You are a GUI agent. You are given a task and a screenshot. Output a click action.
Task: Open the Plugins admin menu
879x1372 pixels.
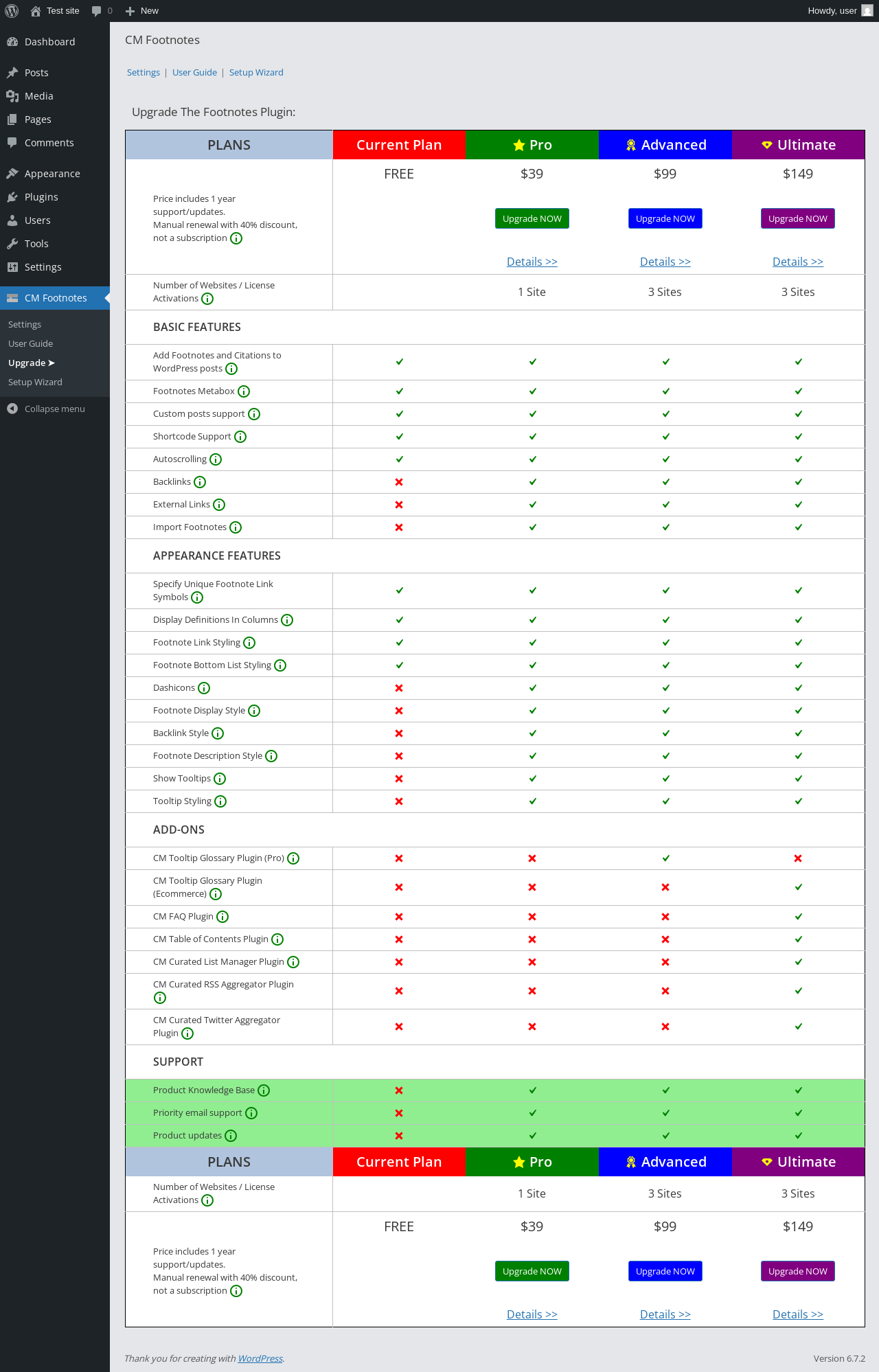(x=55, y=197)
